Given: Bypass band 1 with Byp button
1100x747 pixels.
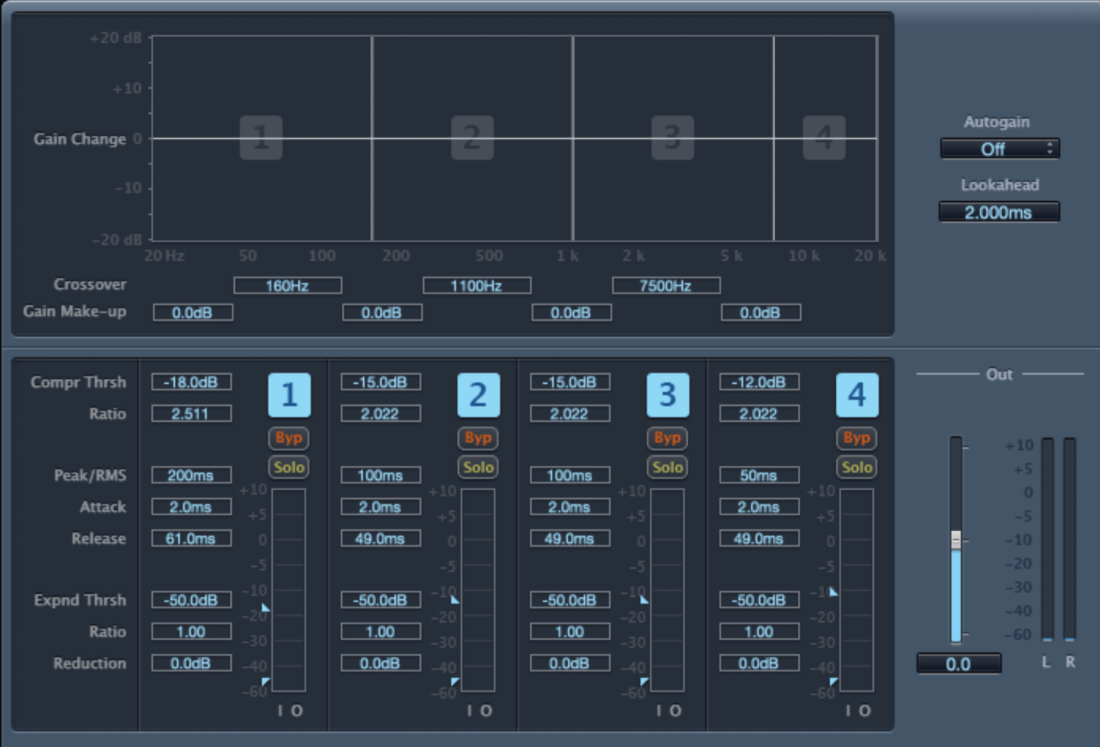Looking at the screenshot, I should point(289,438).
